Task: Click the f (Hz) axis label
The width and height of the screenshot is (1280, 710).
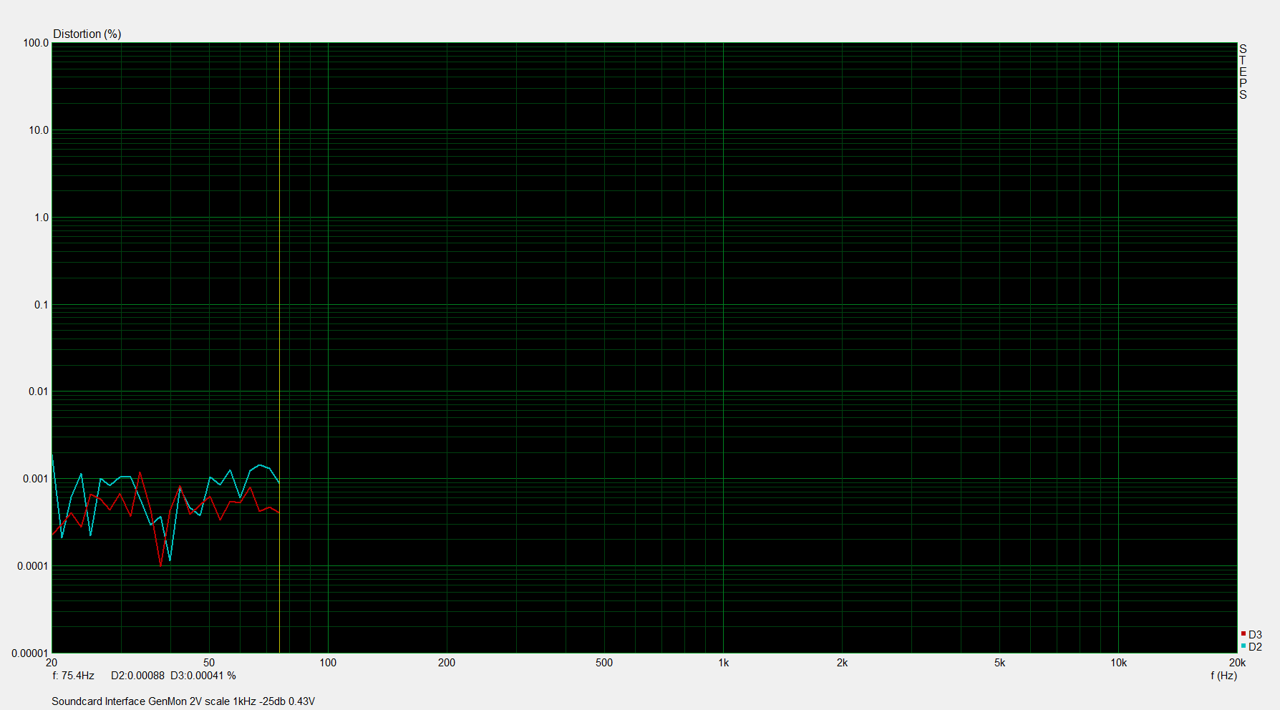Action: click(x=1224, y=676)
